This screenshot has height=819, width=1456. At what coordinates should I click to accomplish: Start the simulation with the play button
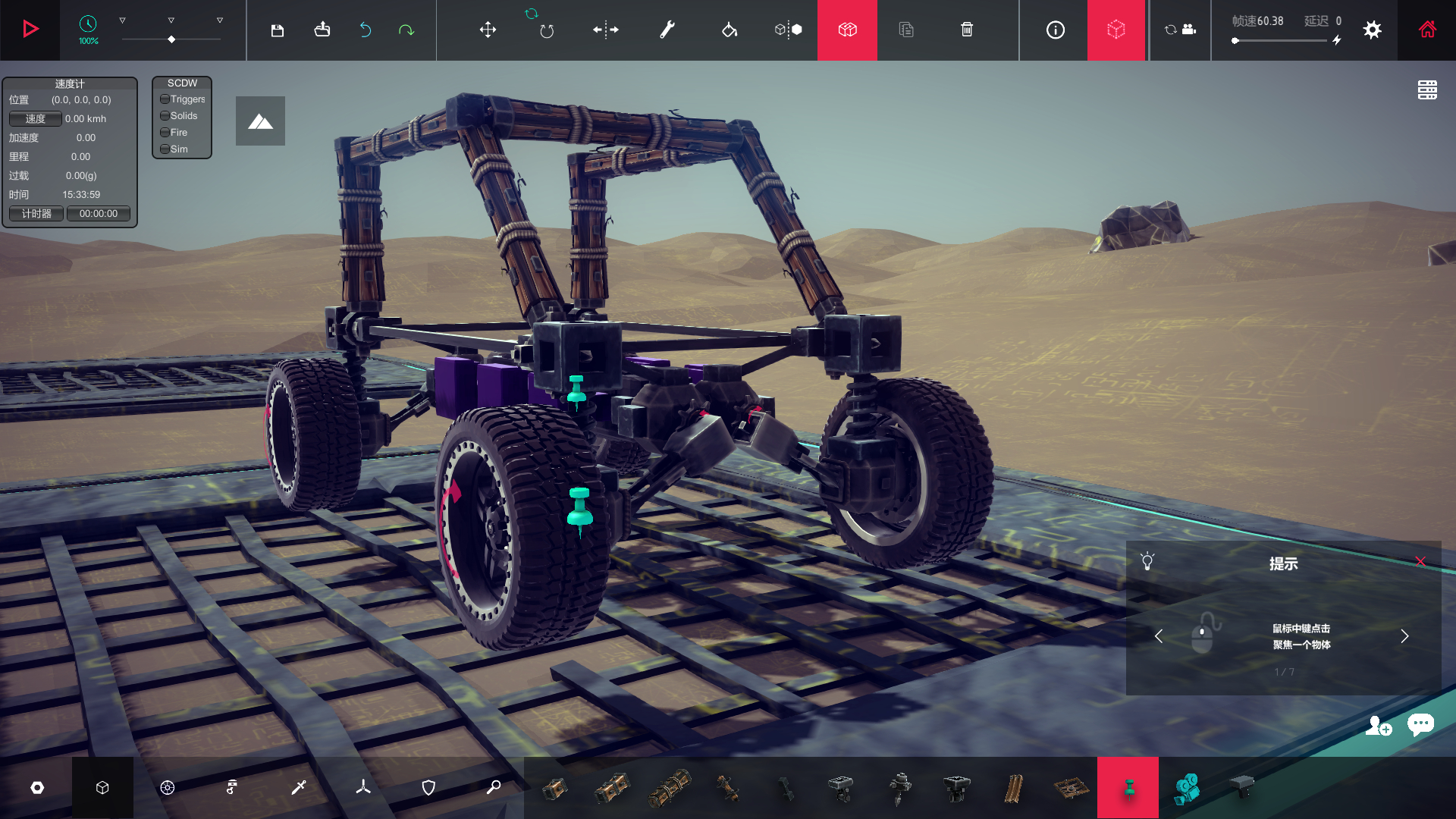[x=30, y=30]
